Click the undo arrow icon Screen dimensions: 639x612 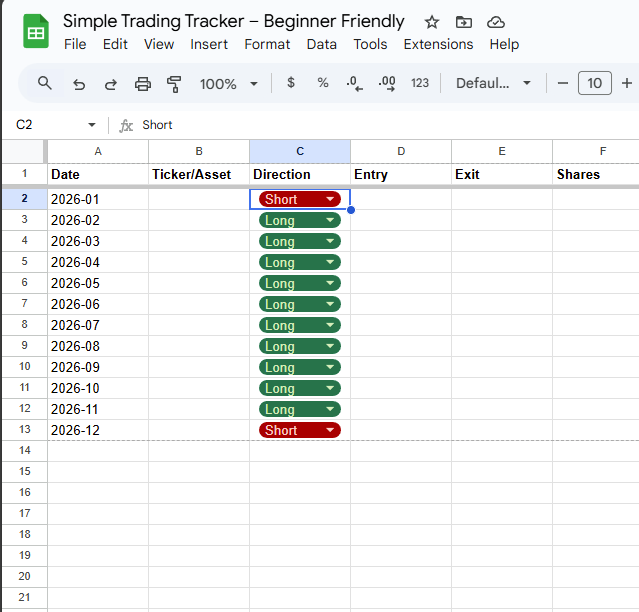(79, 84)
